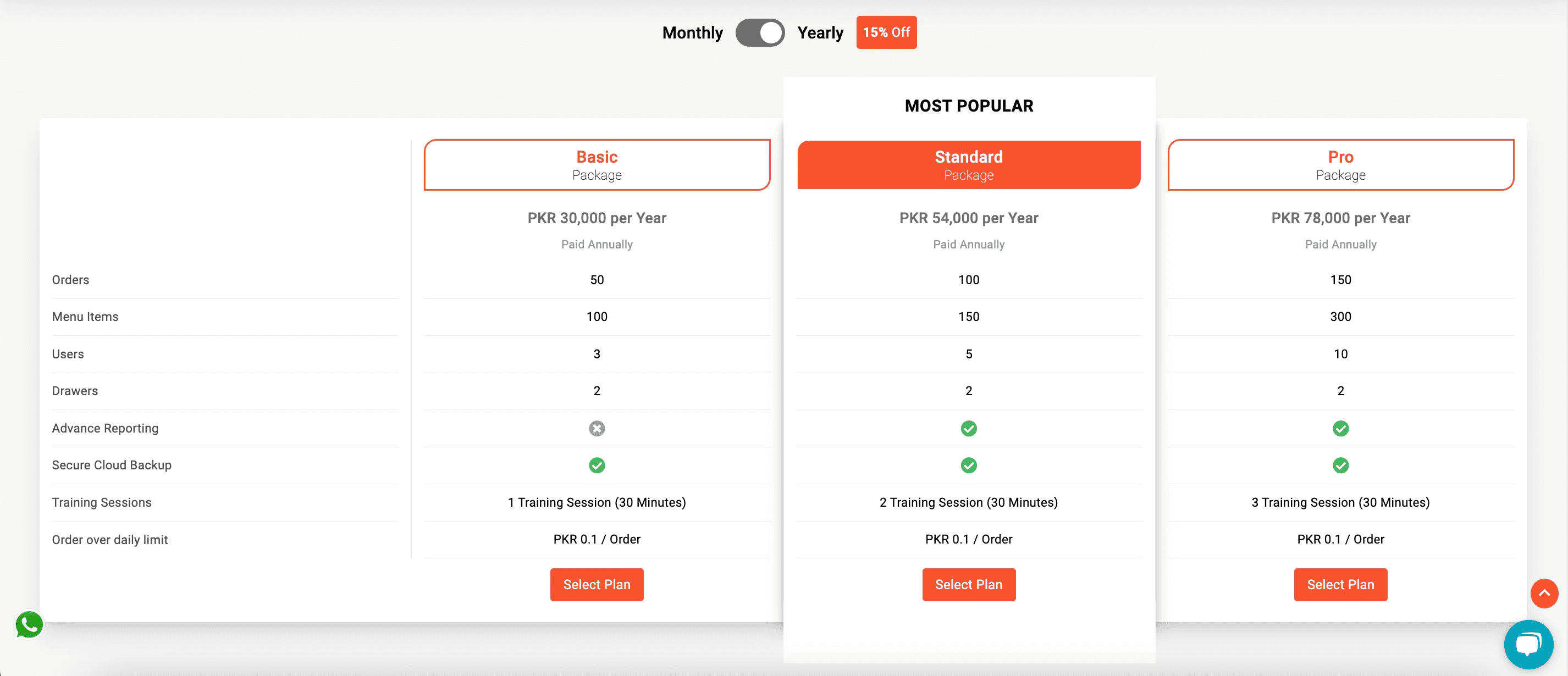Click Select Plan under Pro package
The image size is (1568, 676).
click(x=1340, y=585)
